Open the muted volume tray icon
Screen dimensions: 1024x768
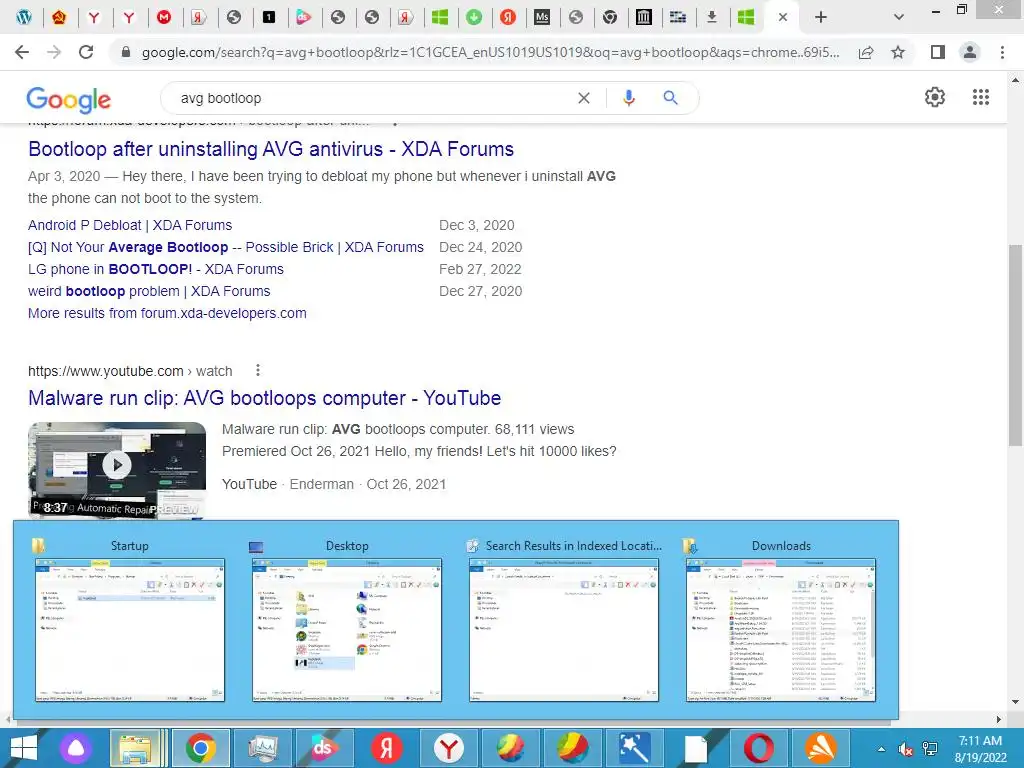pyautogui.click(x=906, y=749)
